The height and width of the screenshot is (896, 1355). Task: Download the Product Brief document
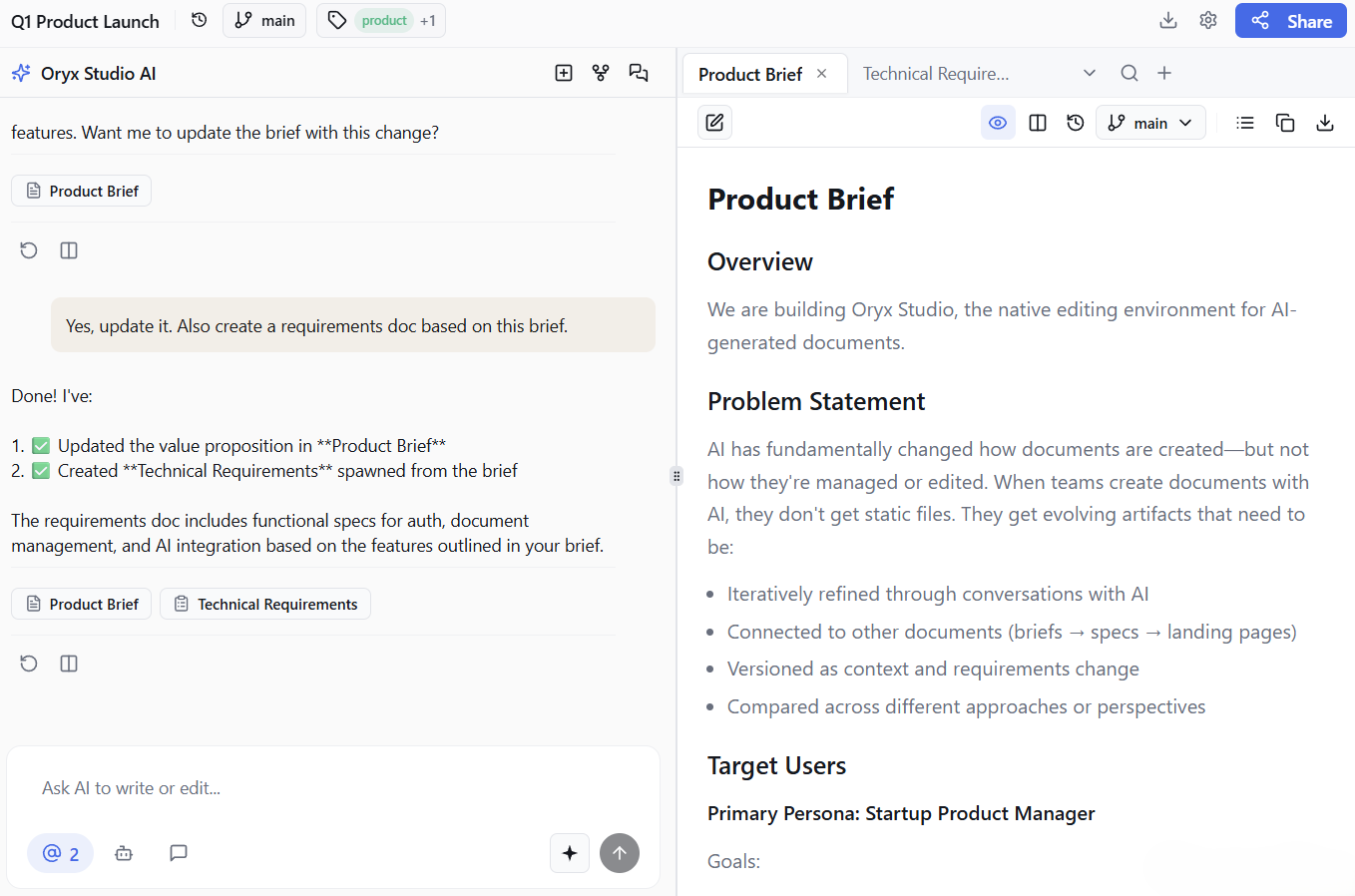click(x=1325, y=122)
